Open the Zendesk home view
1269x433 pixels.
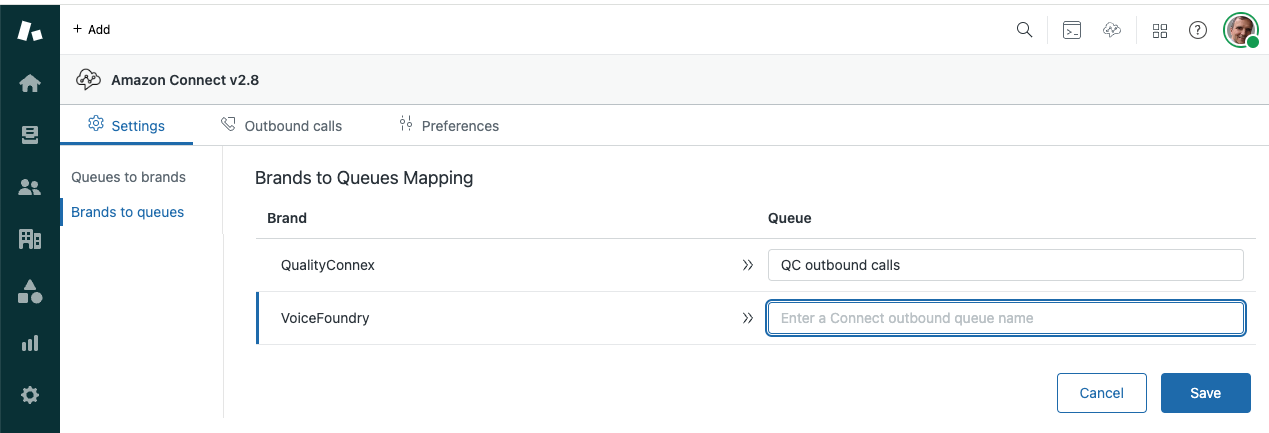[30, 83]
